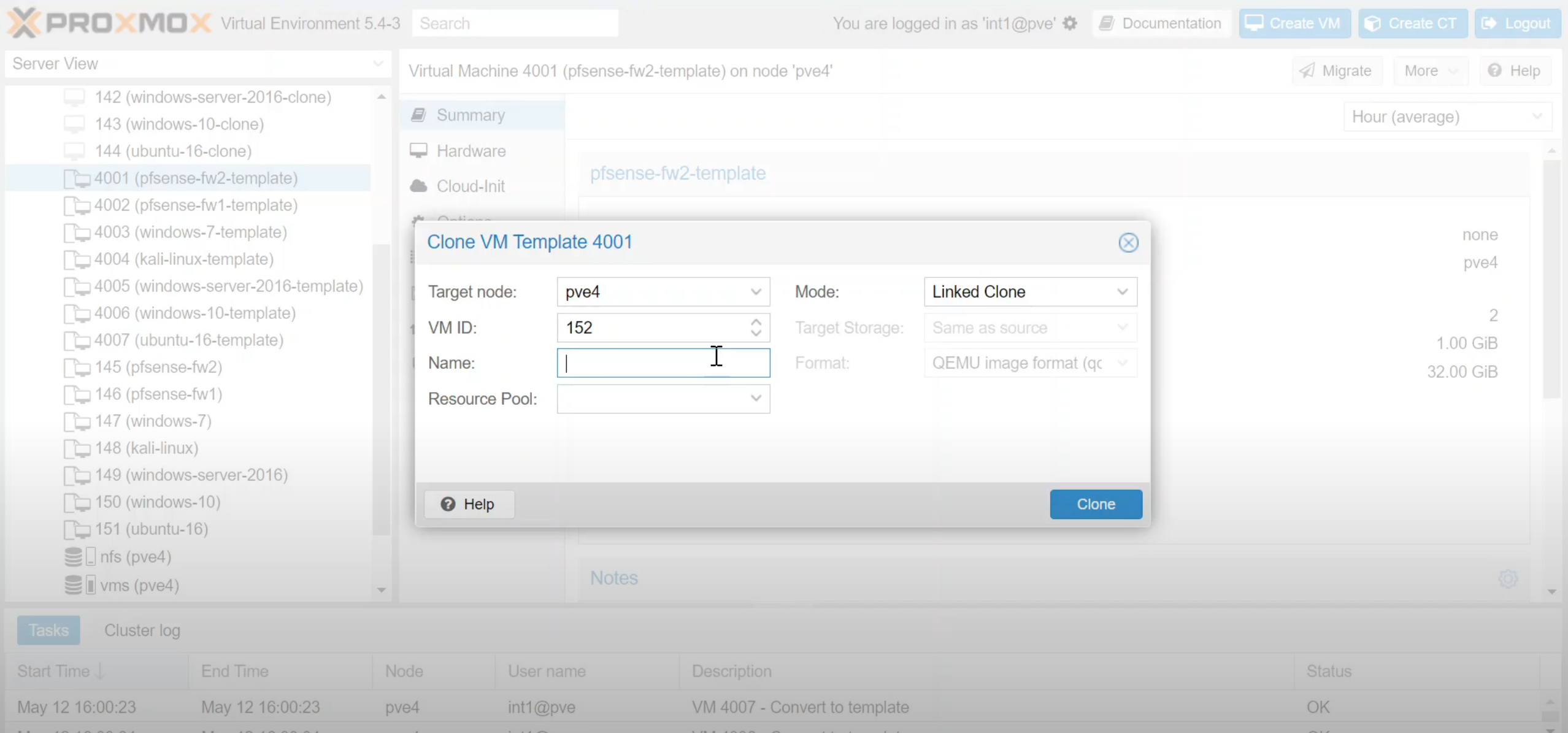Screen dimensions: 1568x733
Task: Click the Logout button
Action: [1517, 23]
